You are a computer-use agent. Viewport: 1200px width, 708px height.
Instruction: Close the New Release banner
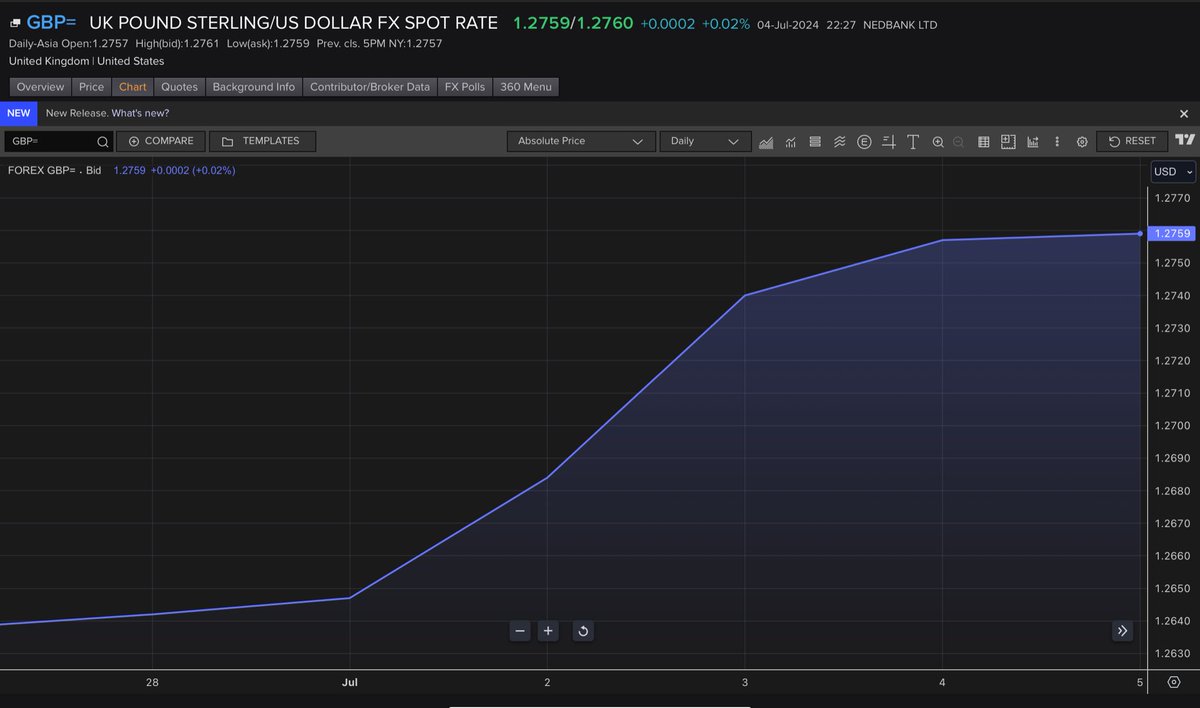click(1184, 114)
